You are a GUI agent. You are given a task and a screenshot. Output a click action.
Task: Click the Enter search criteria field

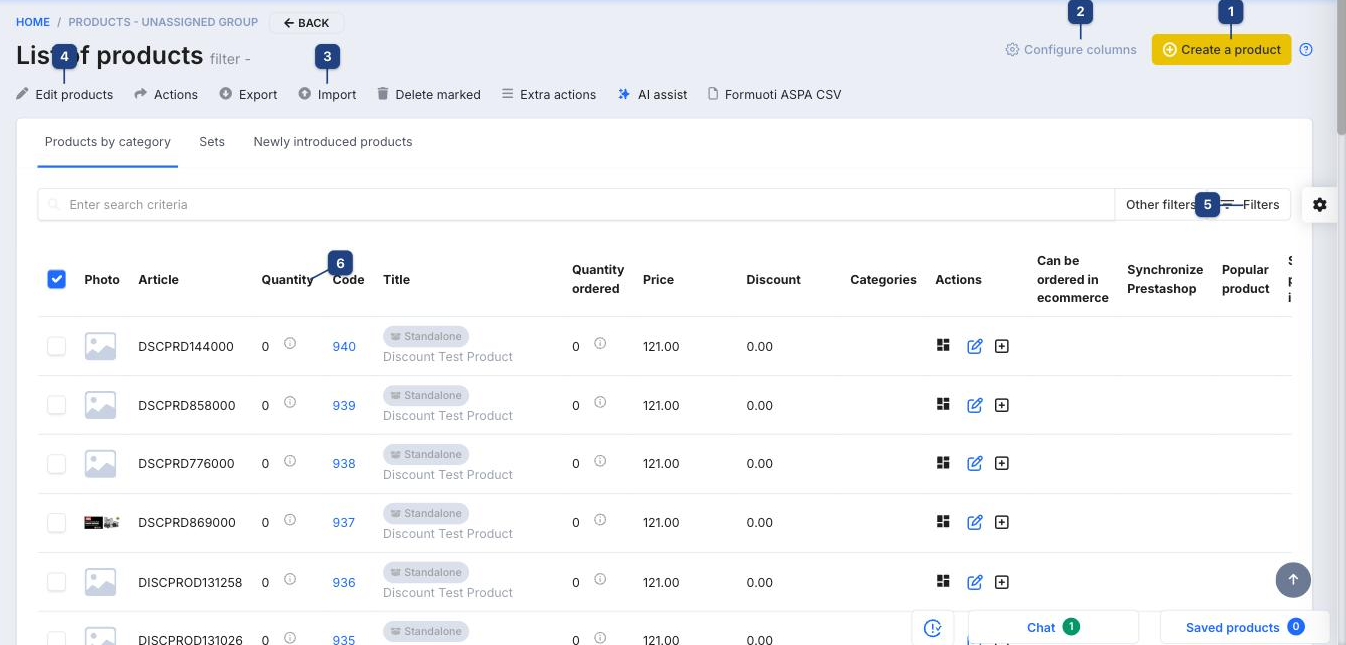(576, 204)
